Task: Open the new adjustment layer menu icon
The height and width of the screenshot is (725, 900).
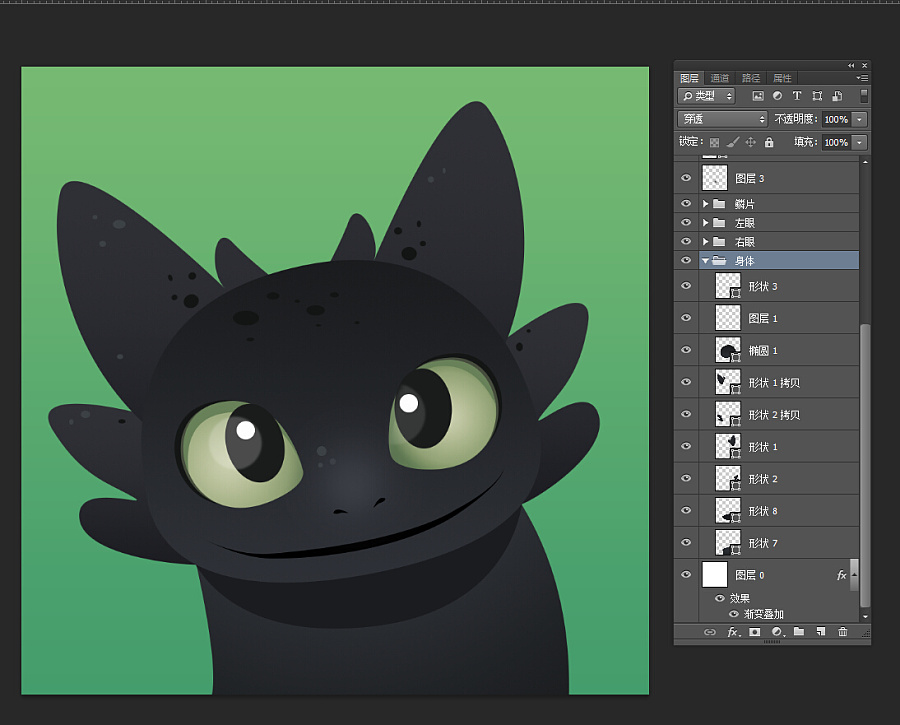Action: coord(778,632)
